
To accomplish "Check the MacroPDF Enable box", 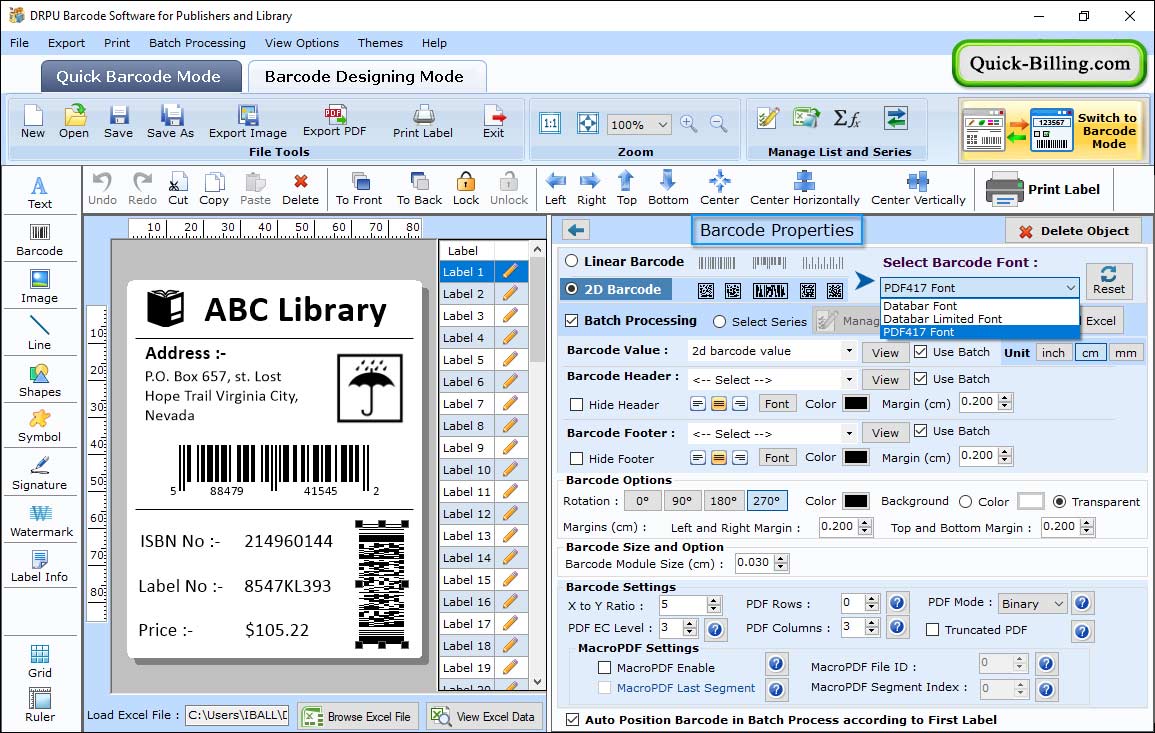I will pyautogui.click(x=605, y=667).
